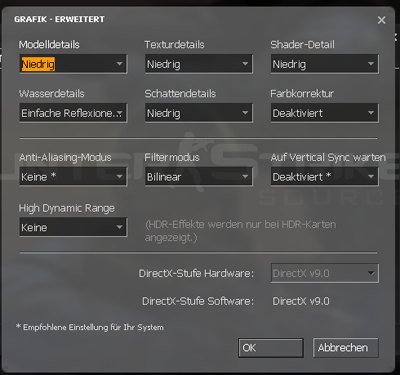Expand the High Dynamic Range dropdown
The image size is (400, 375).
(73, 227)
